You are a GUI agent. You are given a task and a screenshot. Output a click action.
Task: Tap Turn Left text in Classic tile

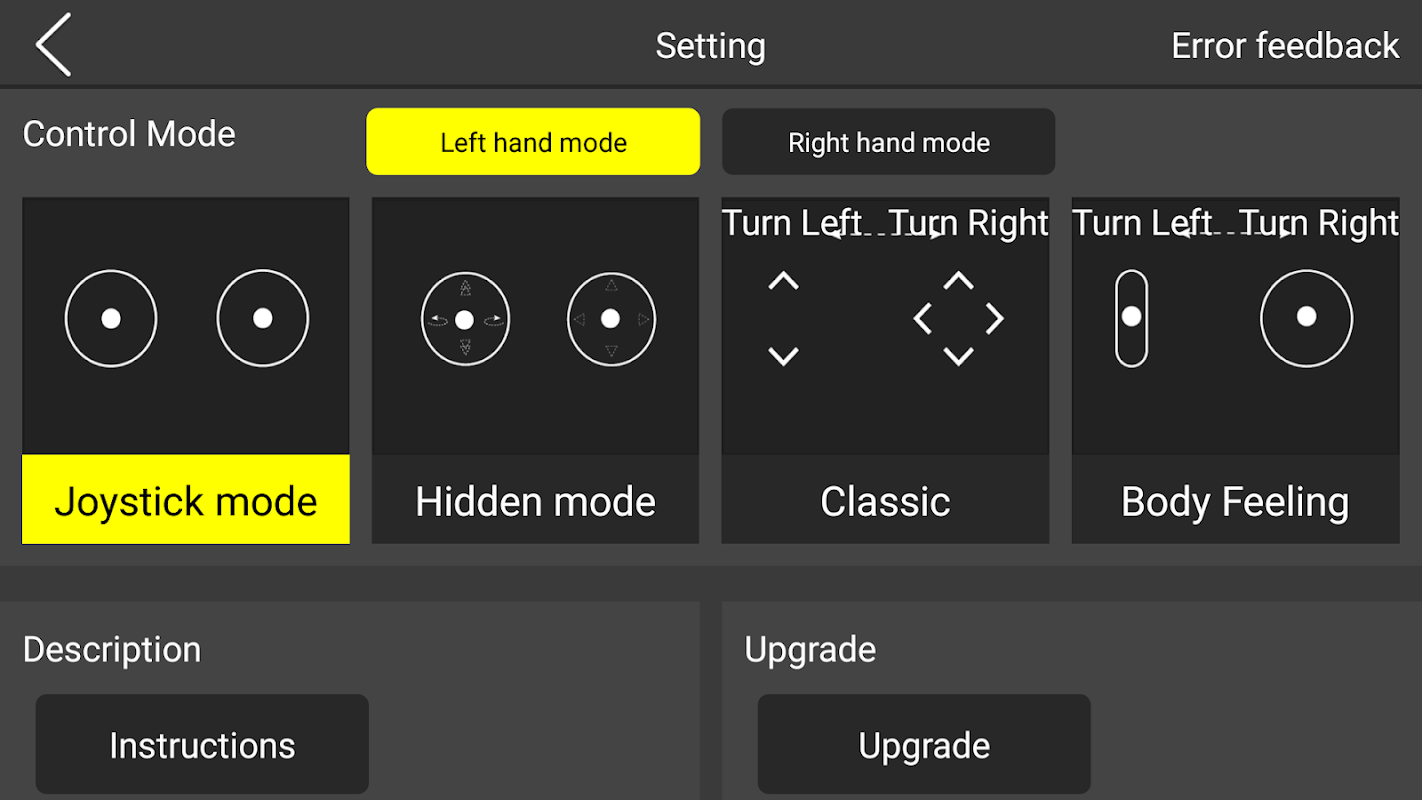tap(792, 223)
